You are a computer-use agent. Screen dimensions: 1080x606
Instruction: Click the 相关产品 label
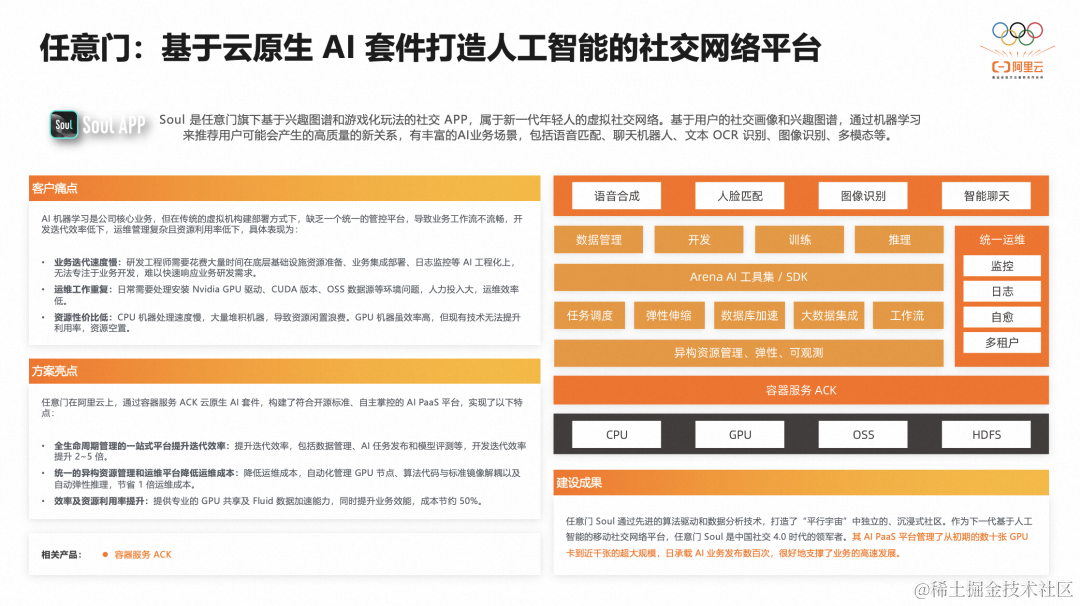[61, 554]
